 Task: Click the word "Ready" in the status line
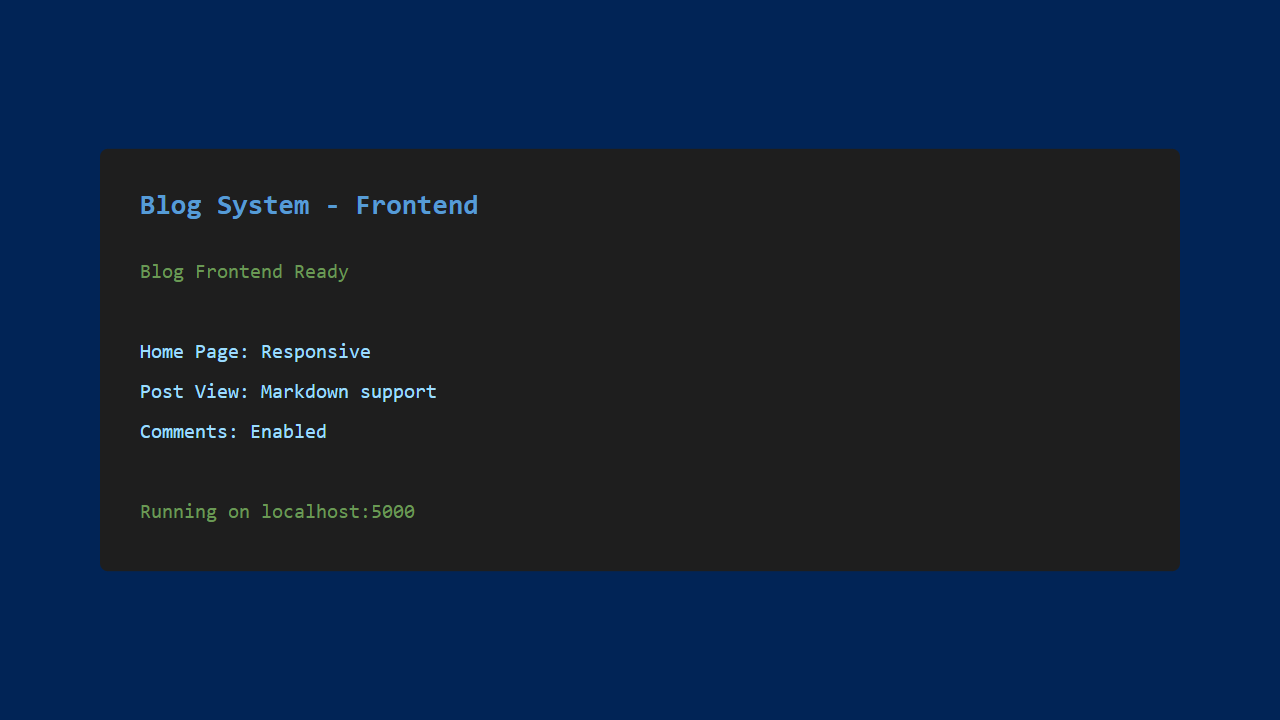tap(321, 272)
